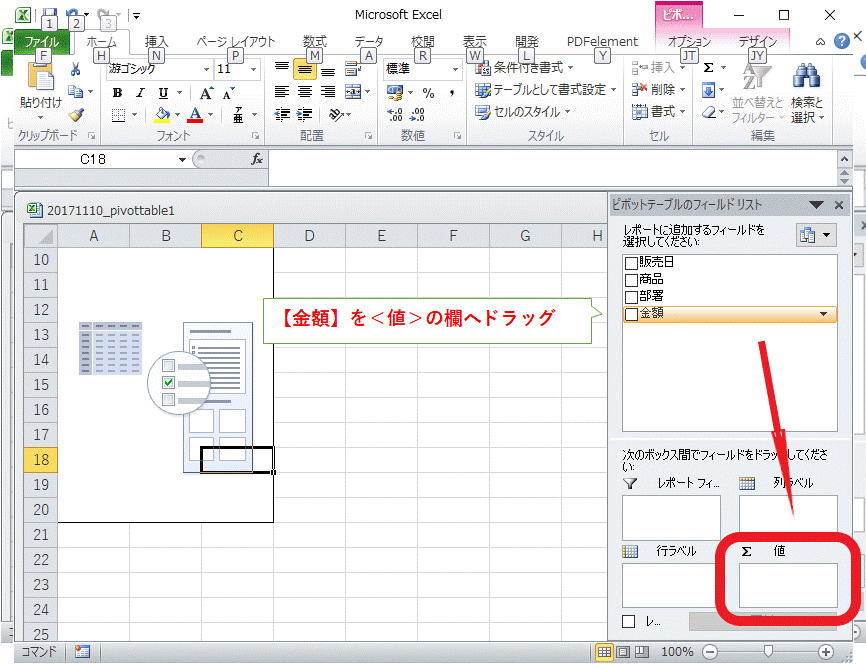Click the 値 values drop area
Viewport: 866px width, 664px height.
point(787,584)
